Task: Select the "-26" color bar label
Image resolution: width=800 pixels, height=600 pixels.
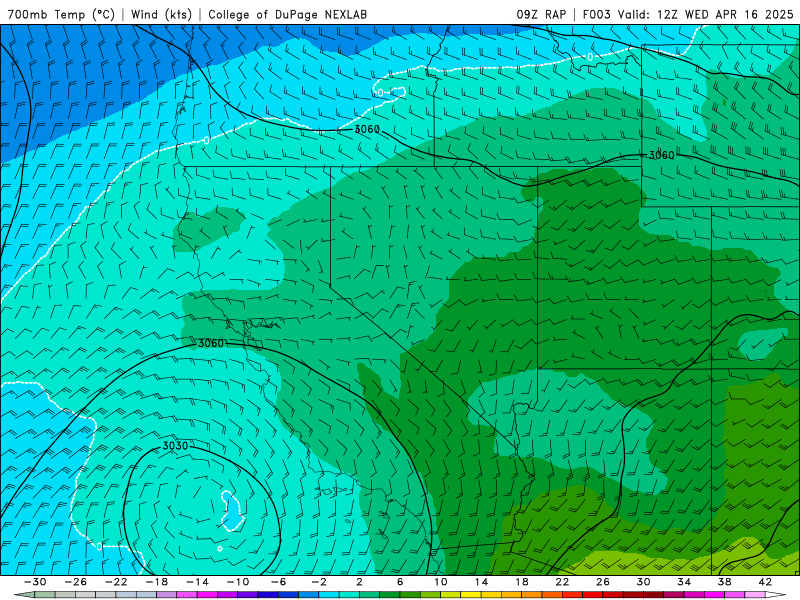Action: coord(76,582)
